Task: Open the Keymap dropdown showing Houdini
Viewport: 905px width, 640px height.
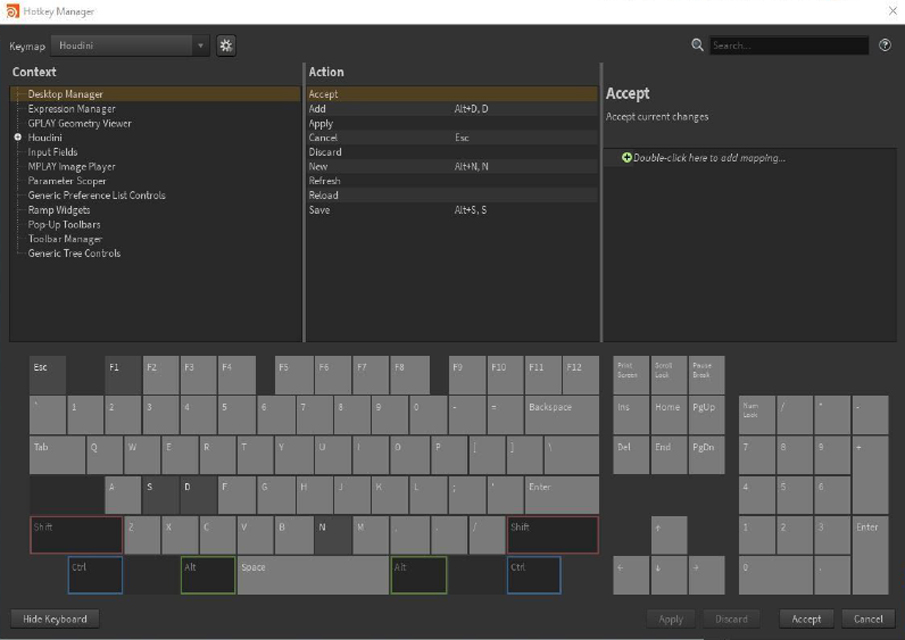Action: 131,46
